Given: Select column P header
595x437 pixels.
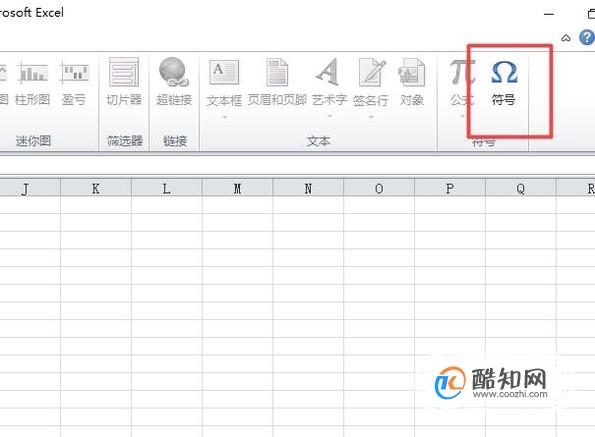Looking at the screenshot, I should click(x=450, y=188).
